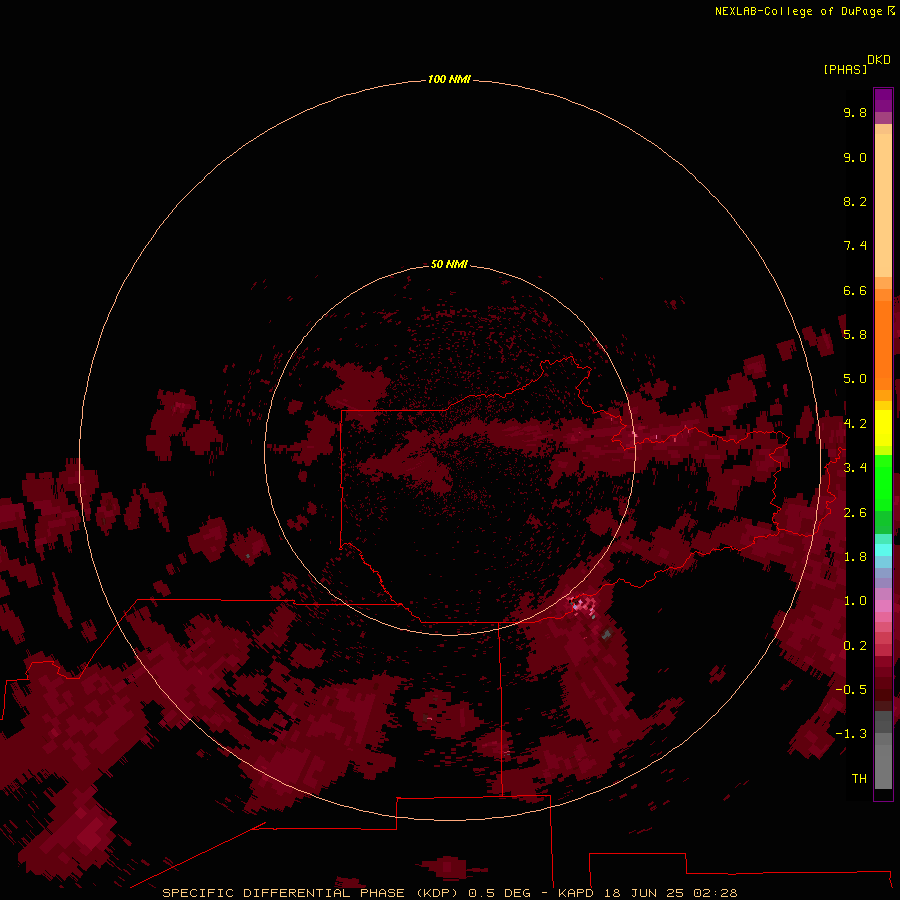Click the 2.6 scale value
This screenshot has height=900, width=900.
pos(855,512)
